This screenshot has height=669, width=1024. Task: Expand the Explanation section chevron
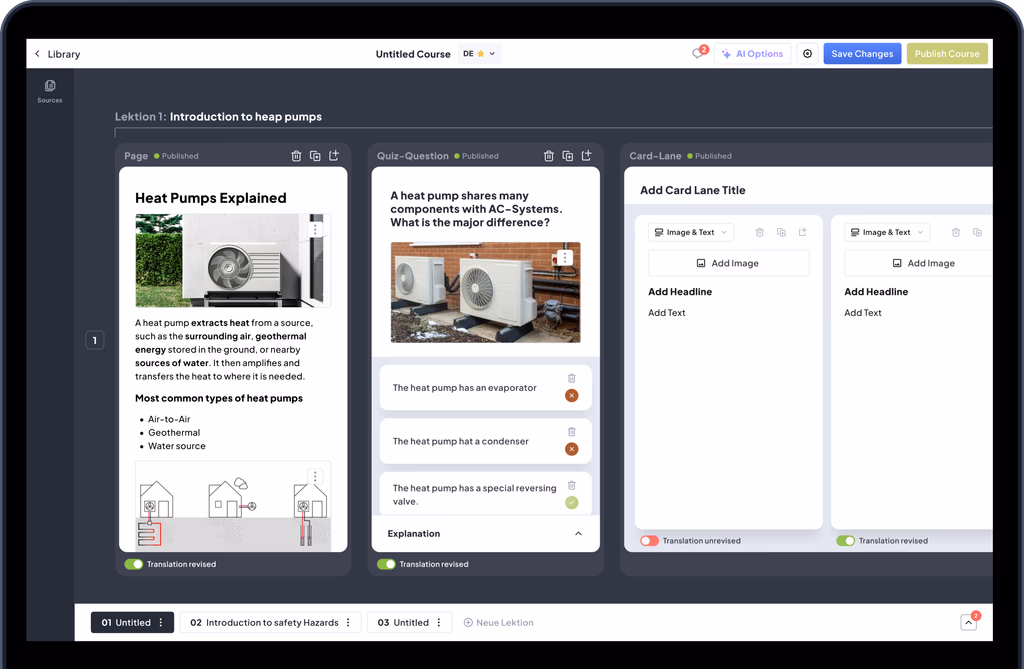578,534
